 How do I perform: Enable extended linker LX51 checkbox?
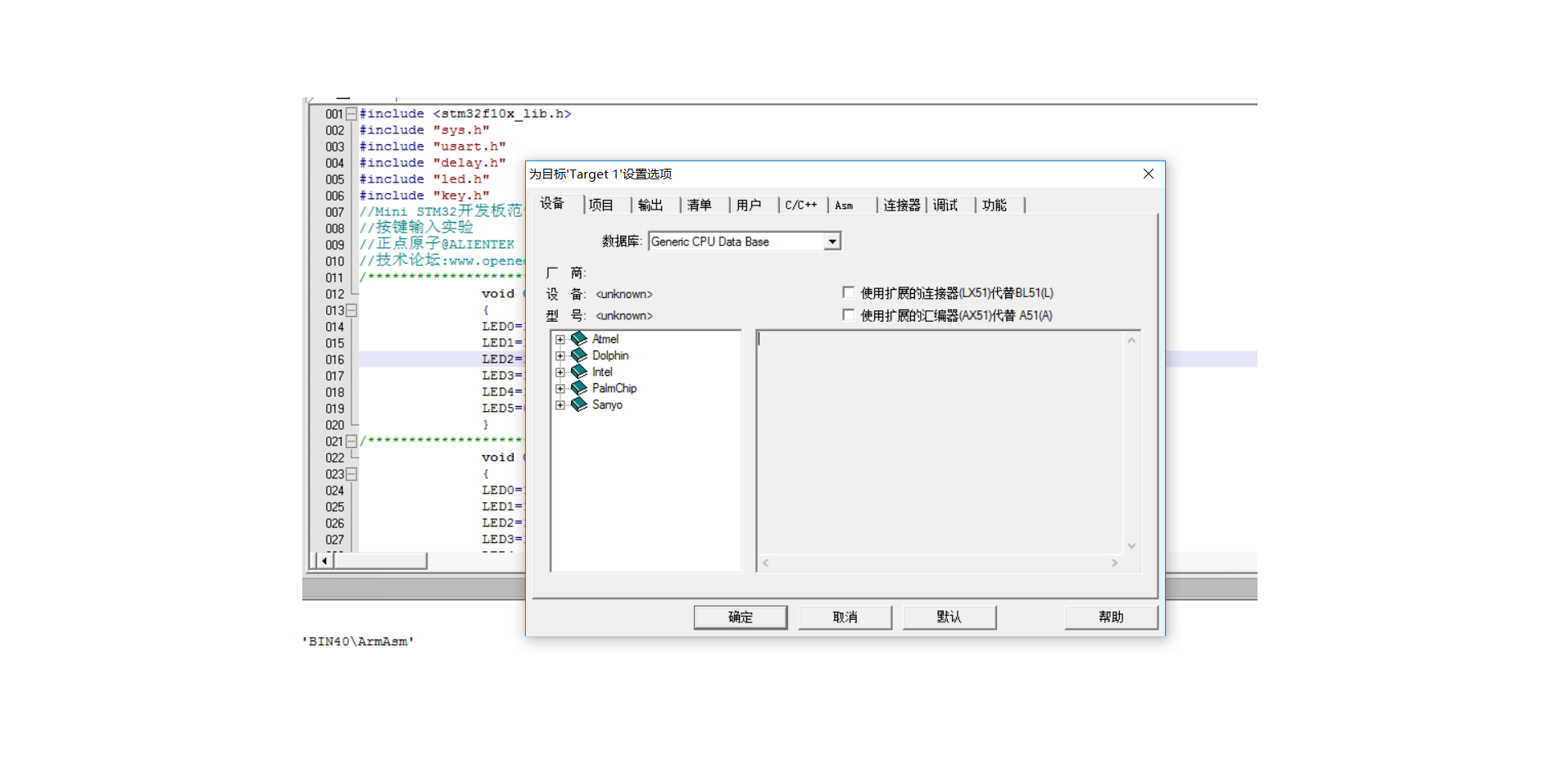click(x=849, y=292)
